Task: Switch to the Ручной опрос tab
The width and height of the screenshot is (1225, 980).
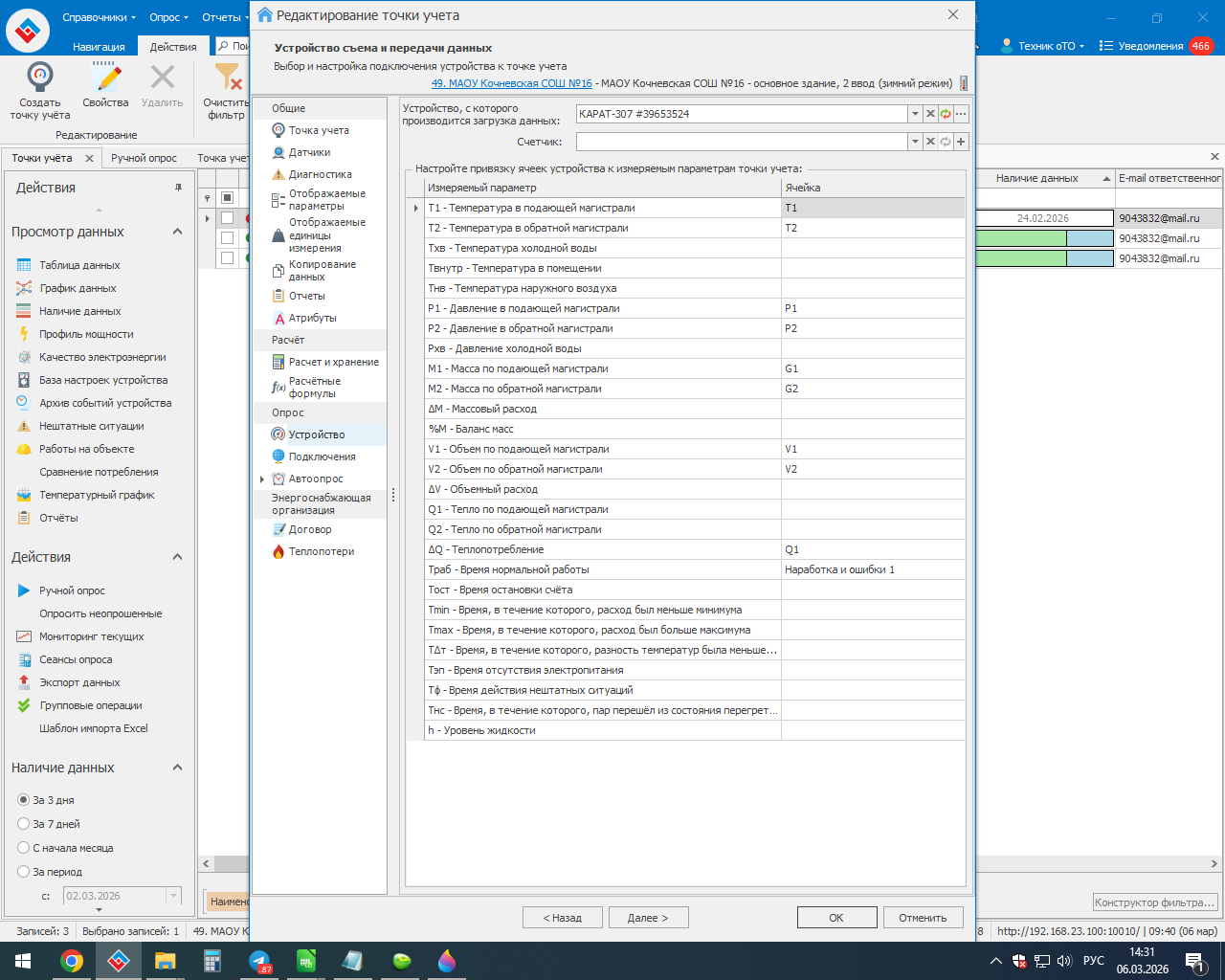Action: tap(144, 158)
